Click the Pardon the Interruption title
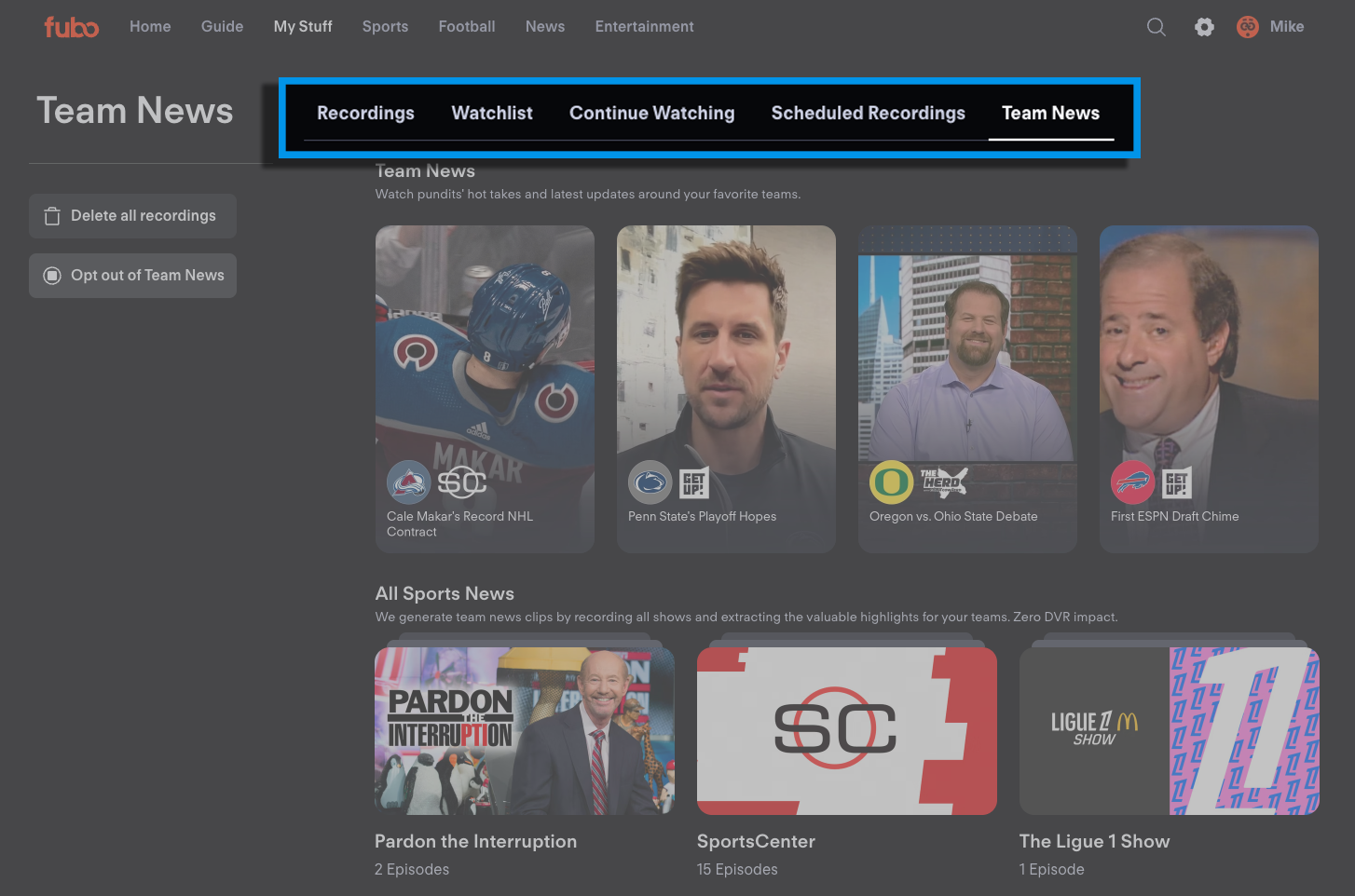Viewport: 1355px width, 896px height. click(x=475, y=842)
